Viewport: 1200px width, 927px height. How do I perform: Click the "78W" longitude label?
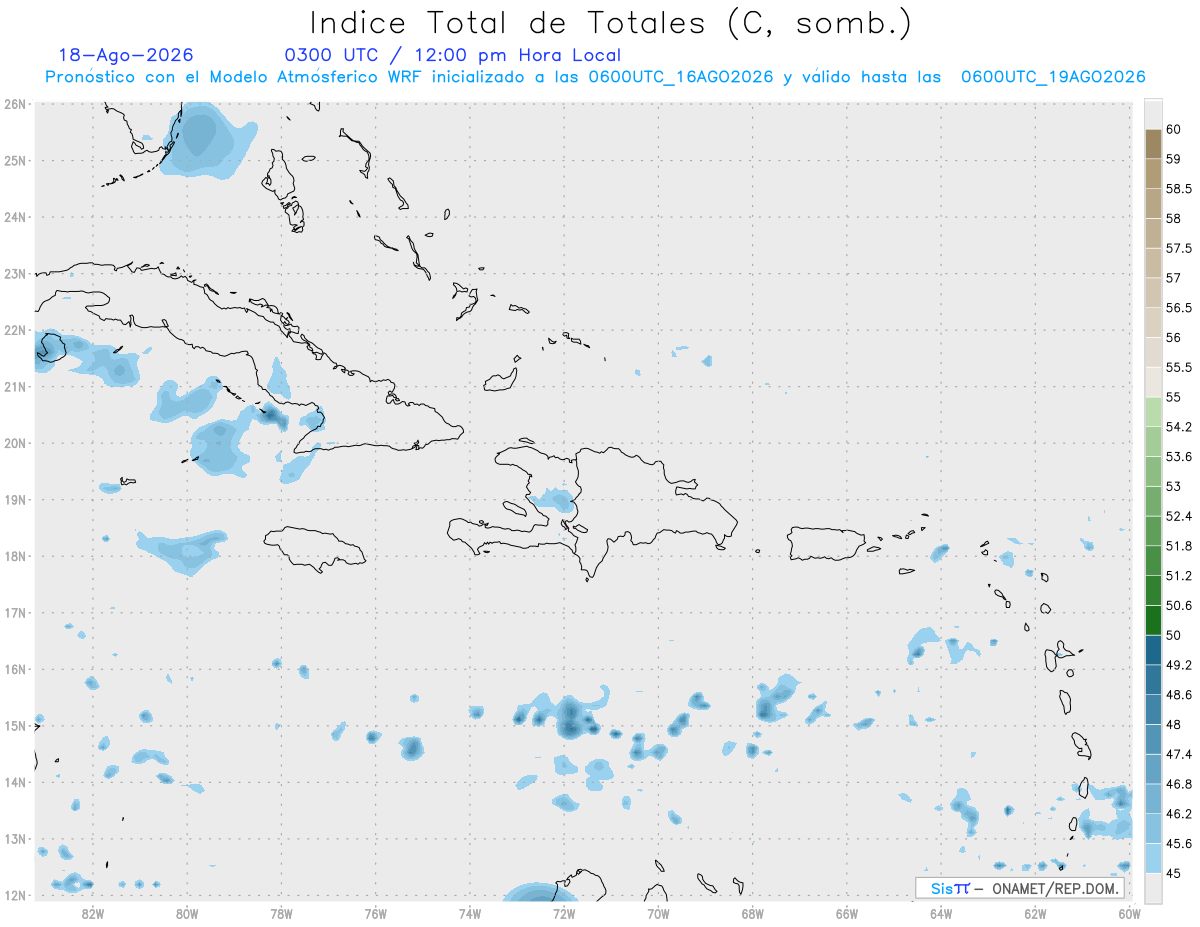(281, 913)
